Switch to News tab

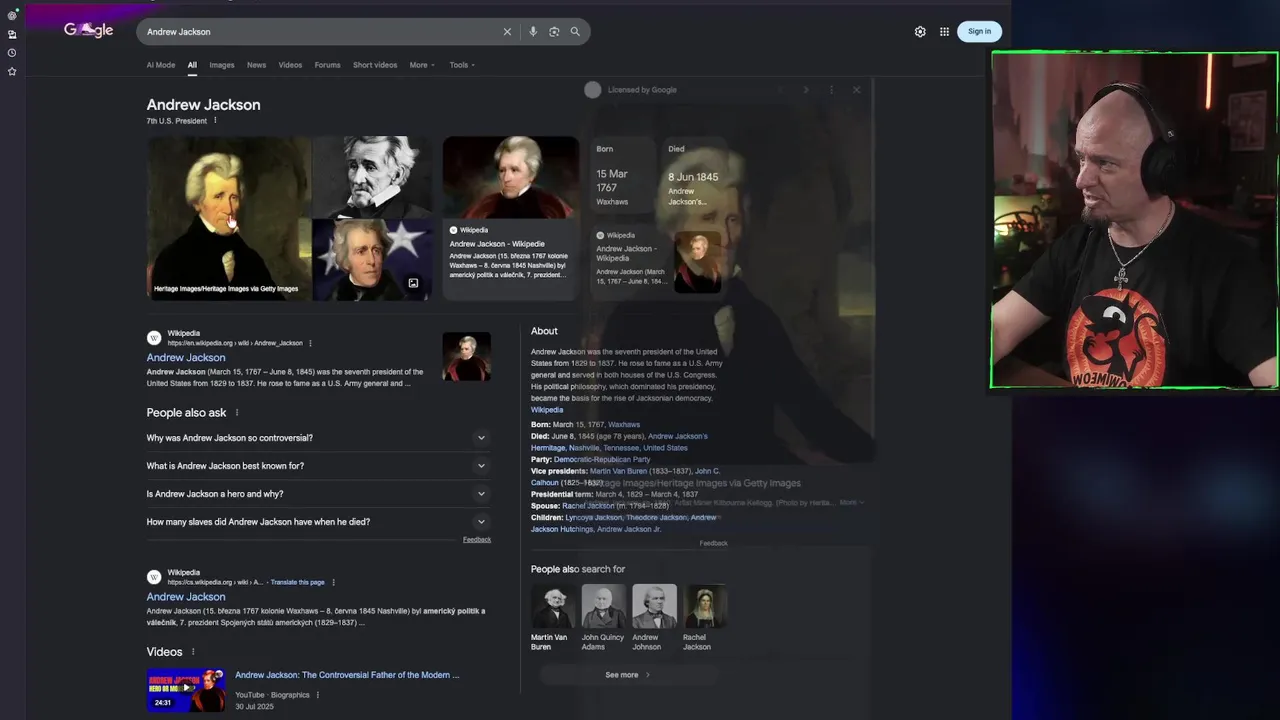pyautogui.click(x=257, y=65)
